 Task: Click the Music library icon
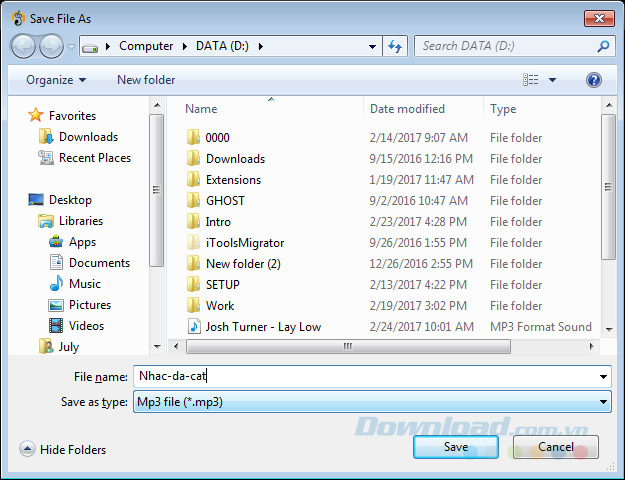coord(58,284)
